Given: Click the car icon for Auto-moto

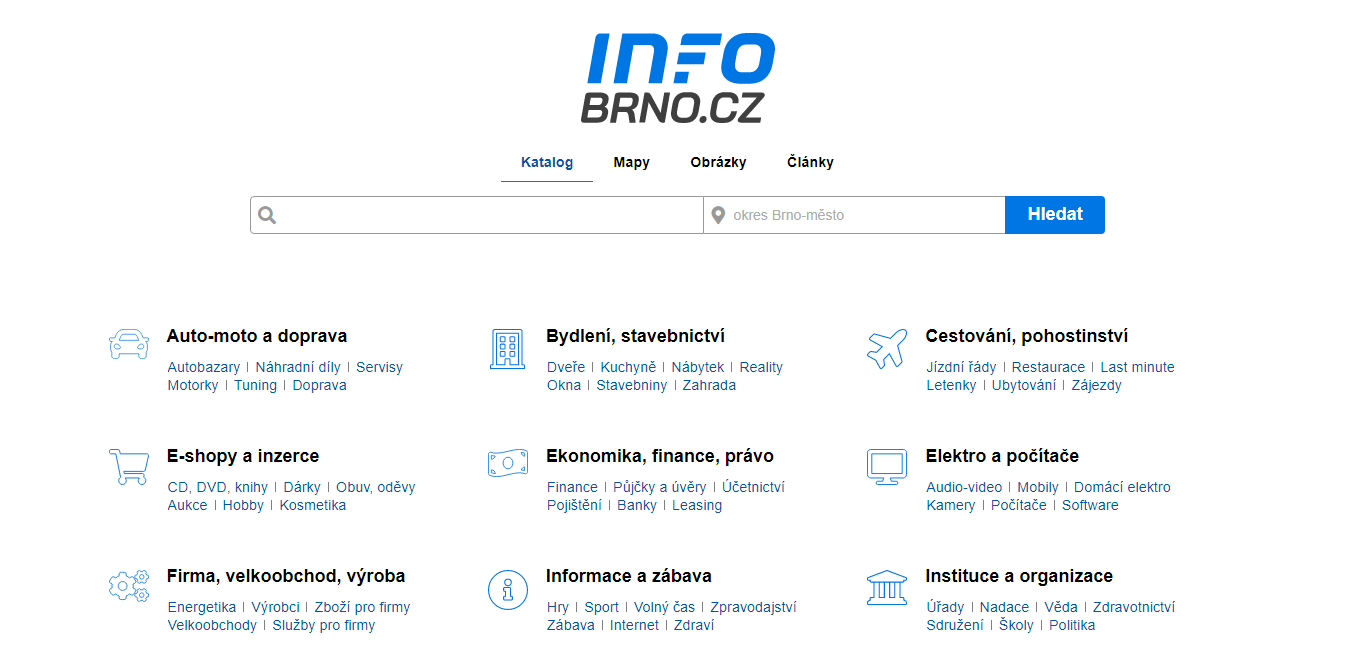Looking at the screenshot, I should (x=129, y=344).
